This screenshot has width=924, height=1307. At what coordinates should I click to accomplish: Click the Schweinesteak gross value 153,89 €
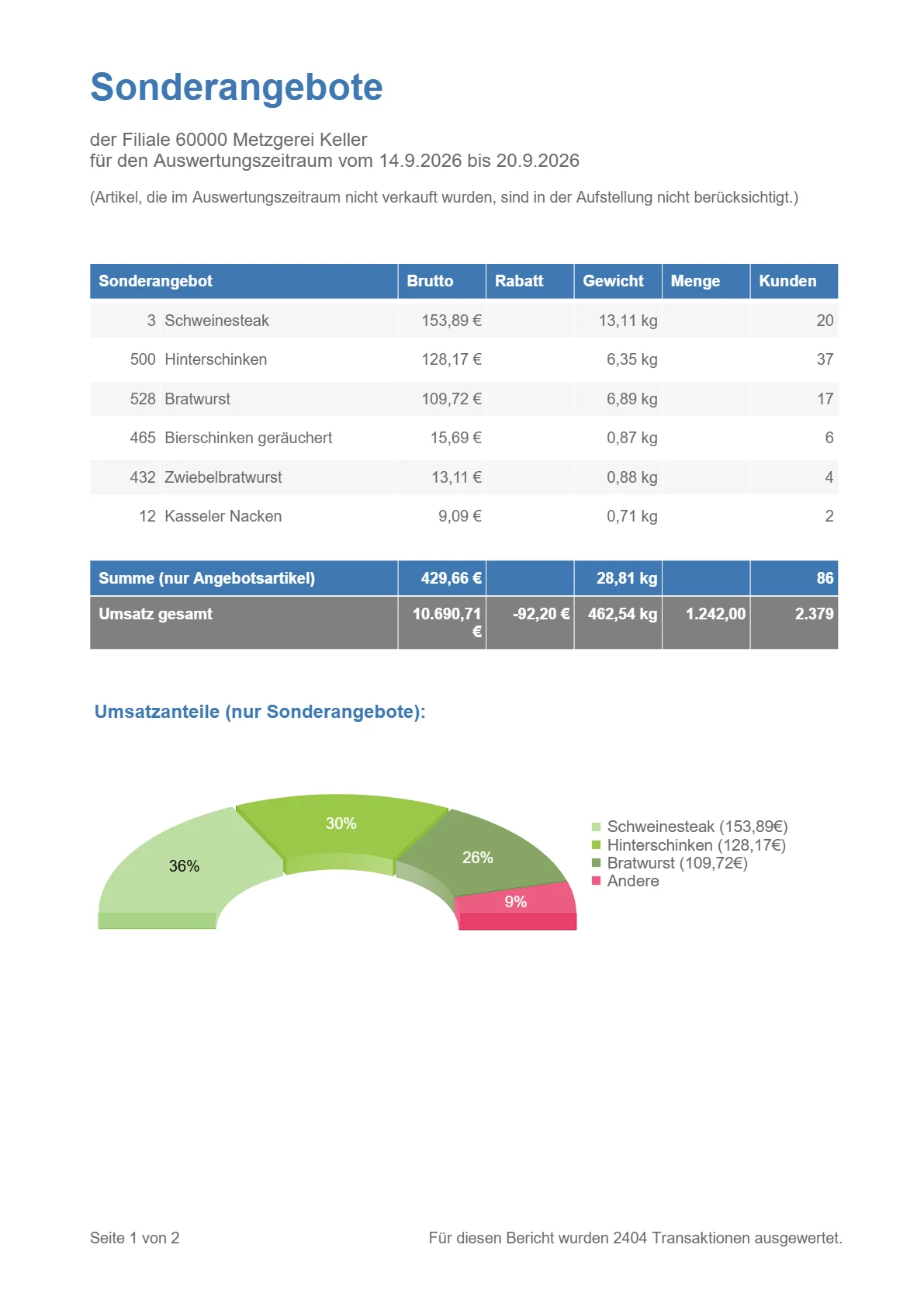coord(452,321)
